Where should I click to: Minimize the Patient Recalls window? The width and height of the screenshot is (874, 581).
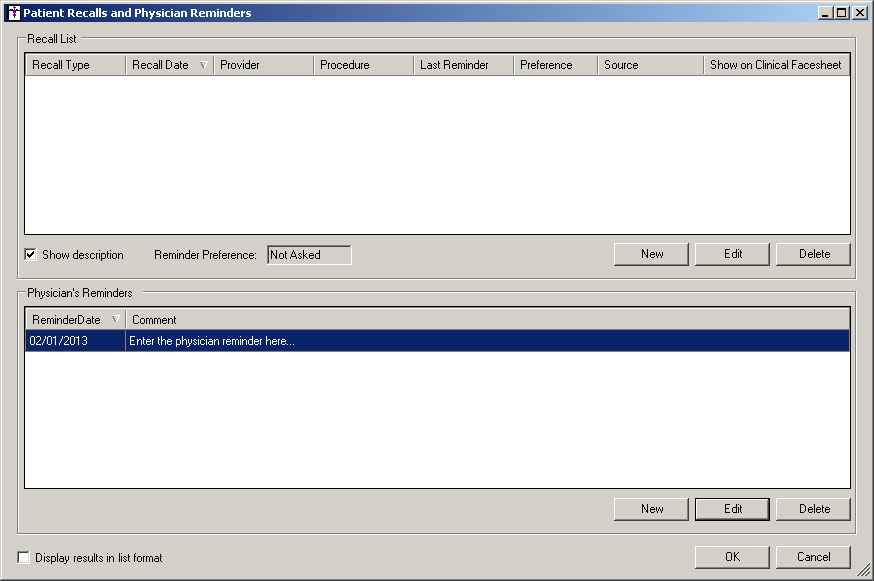825,13
